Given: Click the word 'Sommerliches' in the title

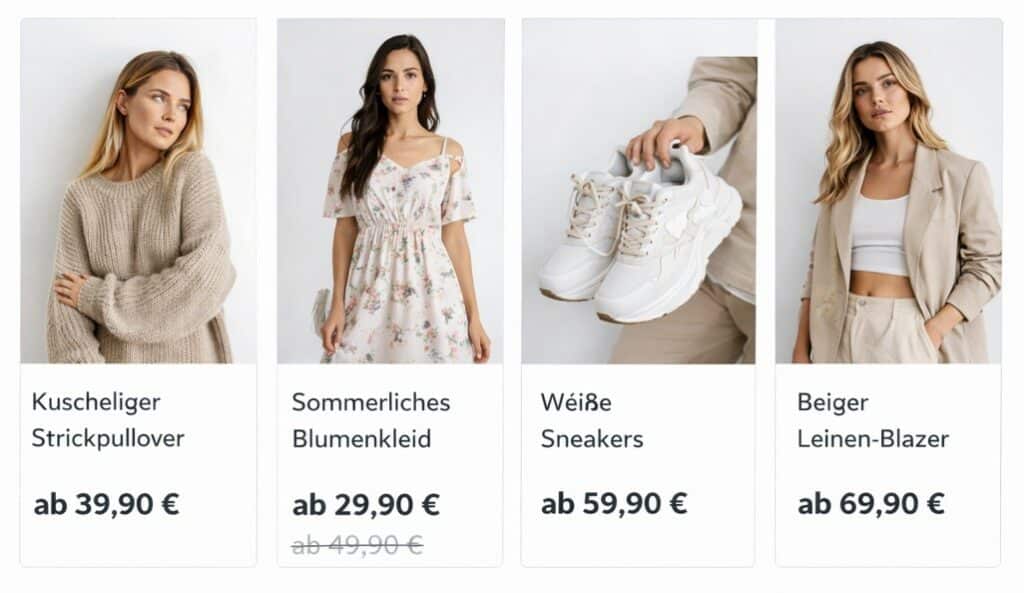Looking at the screenshot, I should (371, 402).
